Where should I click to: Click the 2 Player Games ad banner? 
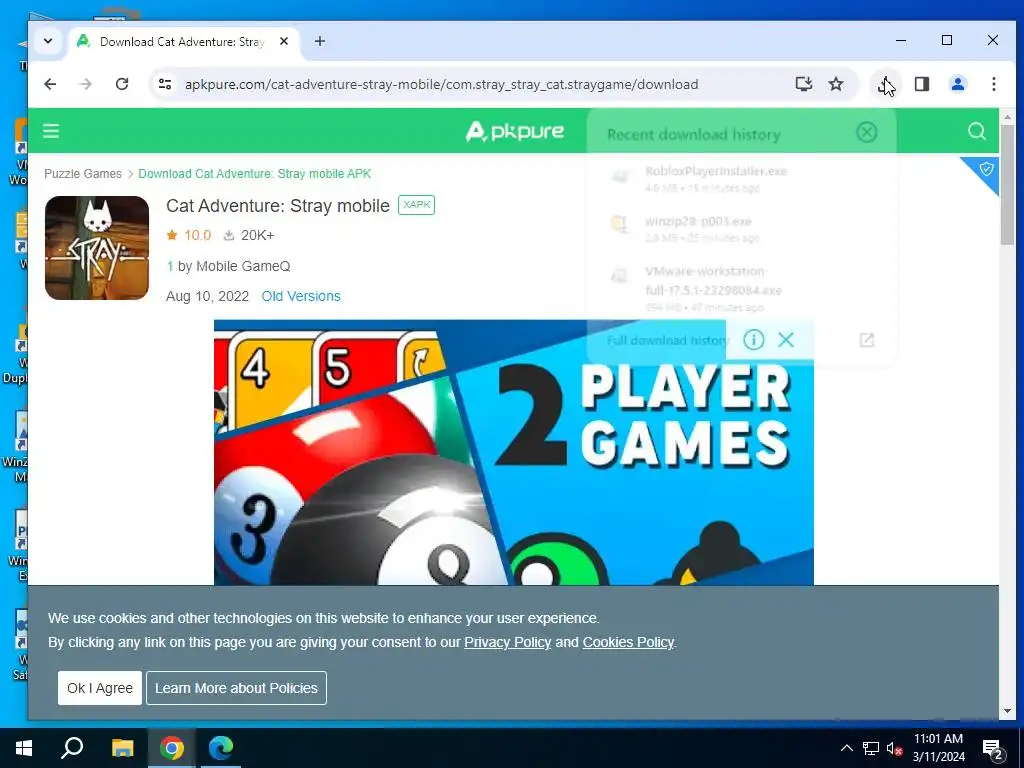(x=514, y=452)
